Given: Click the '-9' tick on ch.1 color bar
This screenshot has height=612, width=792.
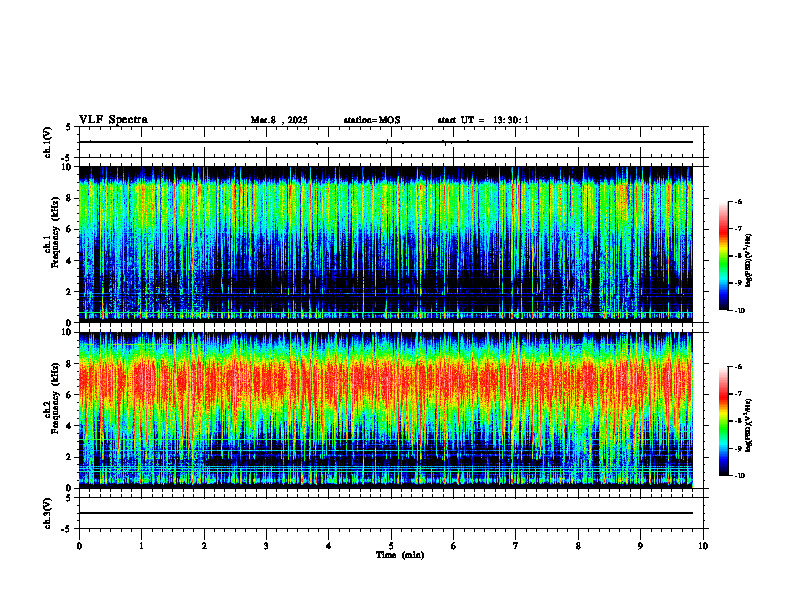Looking at the screenshot, I should click(x=738, y=283).
